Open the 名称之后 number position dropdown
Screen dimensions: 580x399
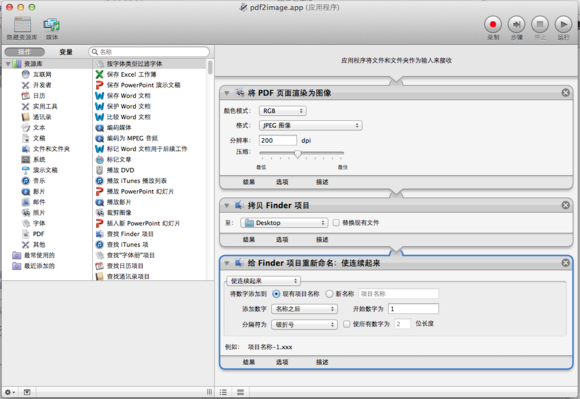click(x=304, y=309)
